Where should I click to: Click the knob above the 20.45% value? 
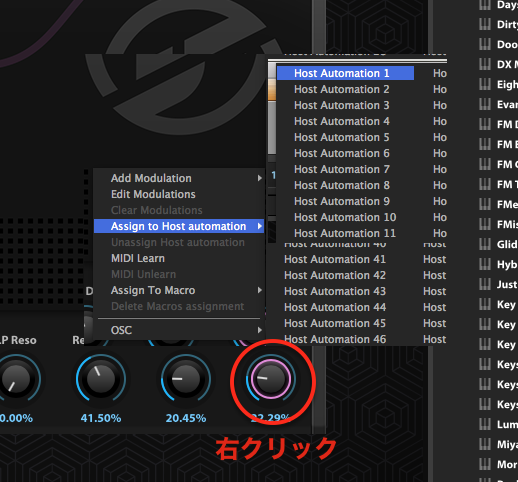pos(186,379)
